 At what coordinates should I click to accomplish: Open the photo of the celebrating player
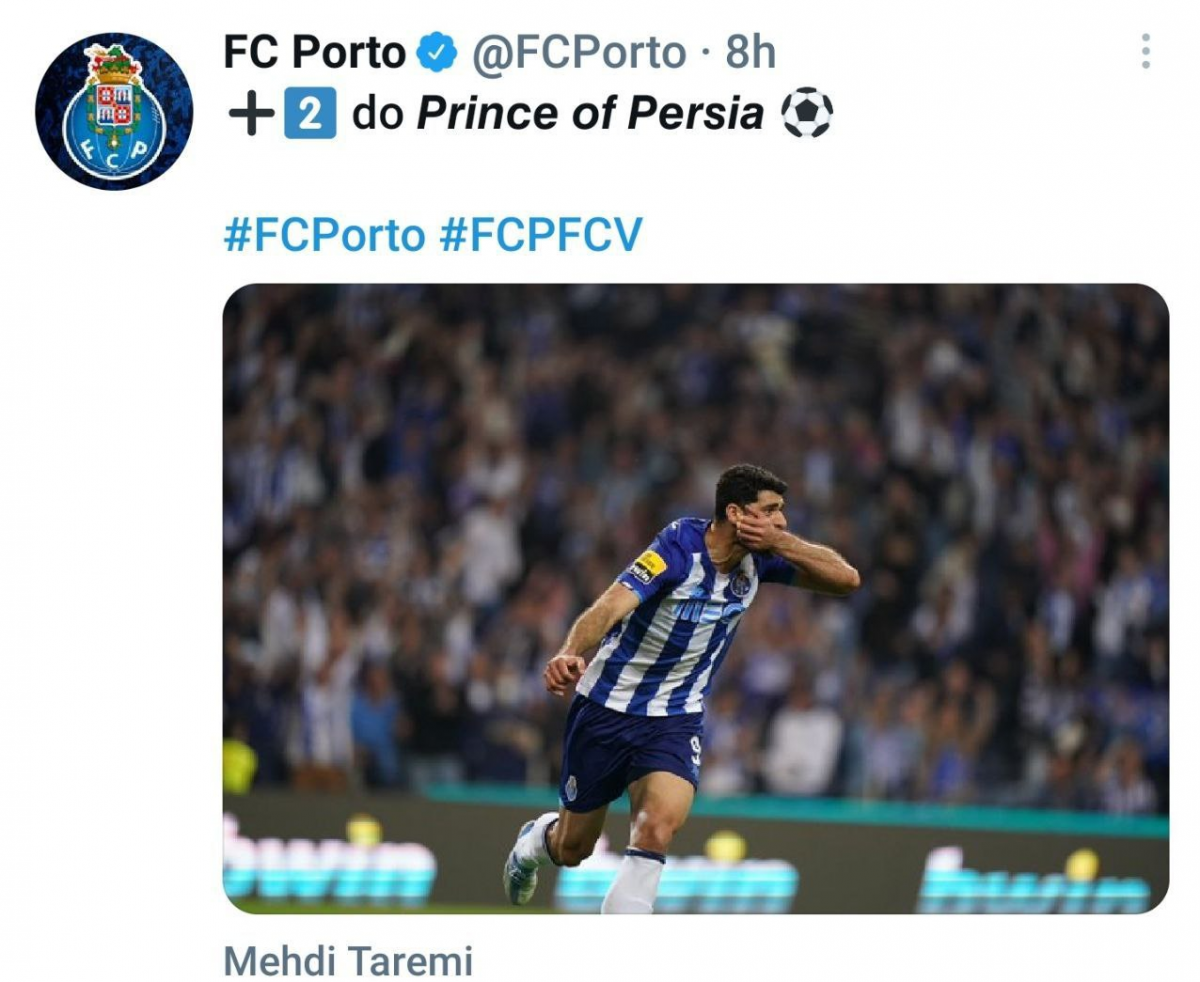pyautogui.click(x=695, y=598)
